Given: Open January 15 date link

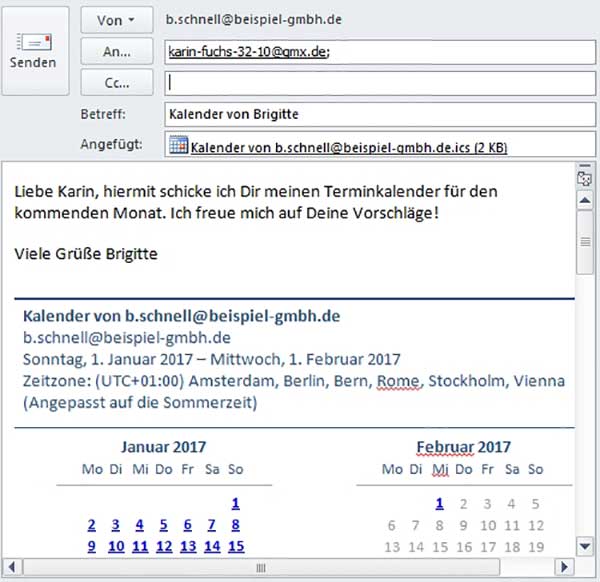Looking at the screenshot, I should pos(236,546).
